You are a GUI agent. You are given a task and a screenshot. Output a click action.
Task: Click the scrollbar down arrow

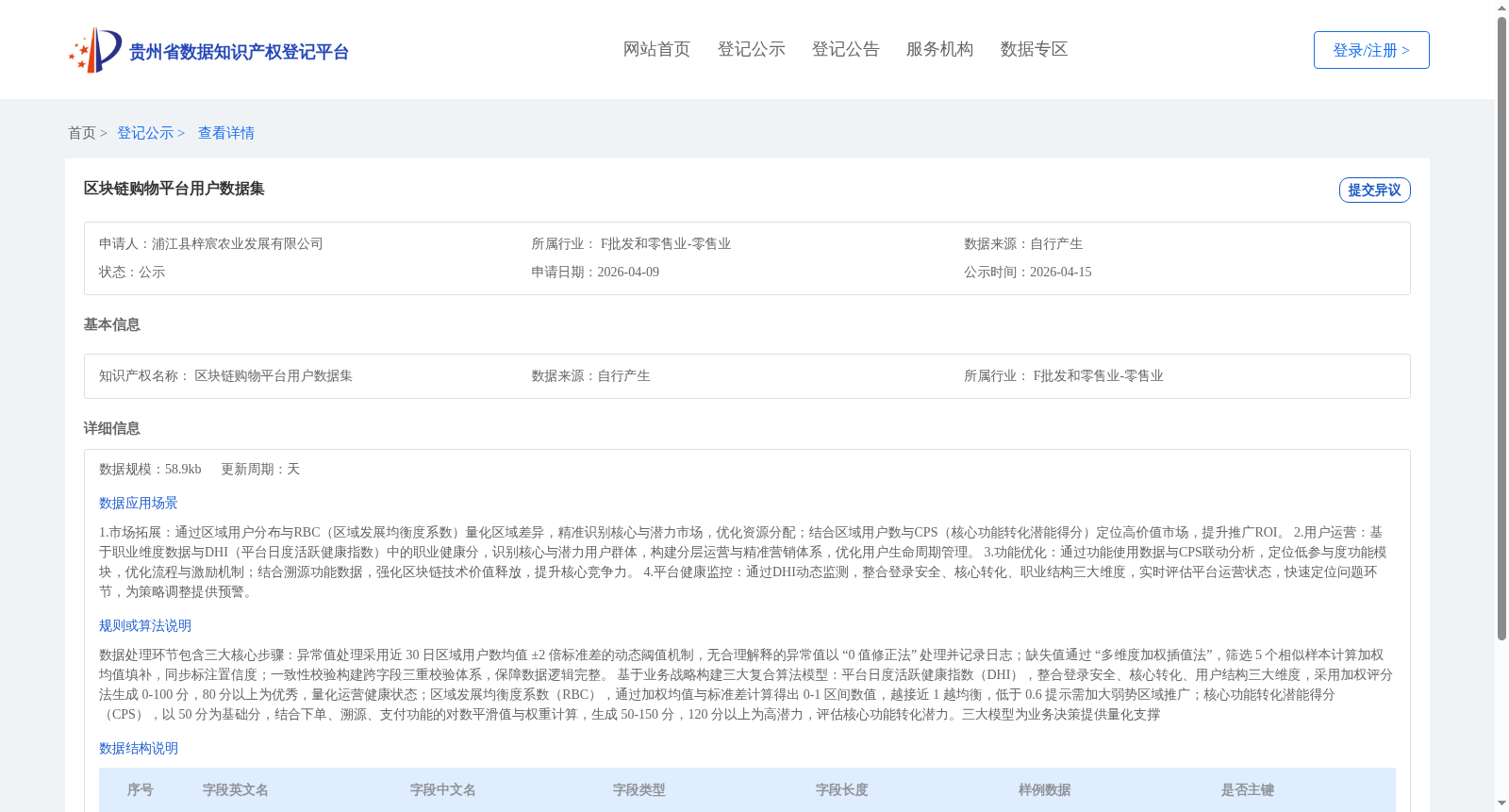[1501, 804]
